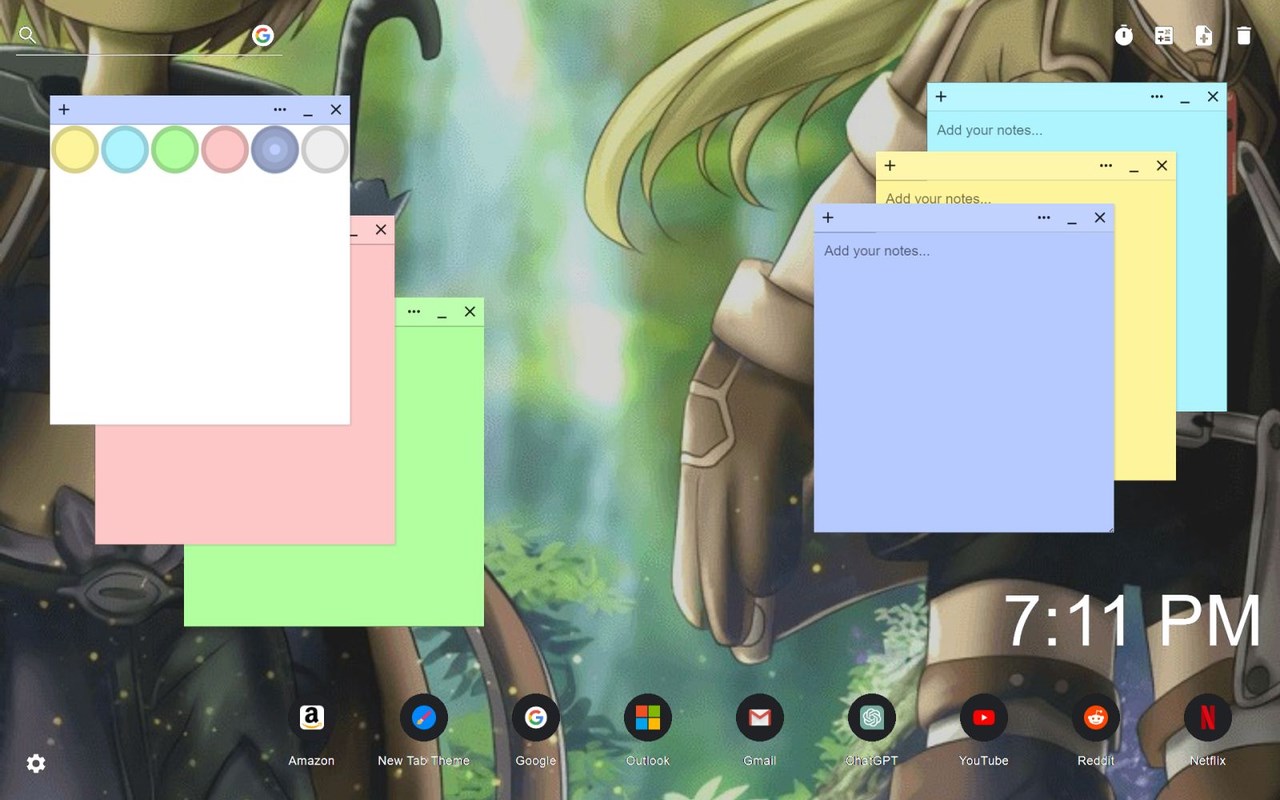Click the plus on the blue 'Add your notes' note

828,218
